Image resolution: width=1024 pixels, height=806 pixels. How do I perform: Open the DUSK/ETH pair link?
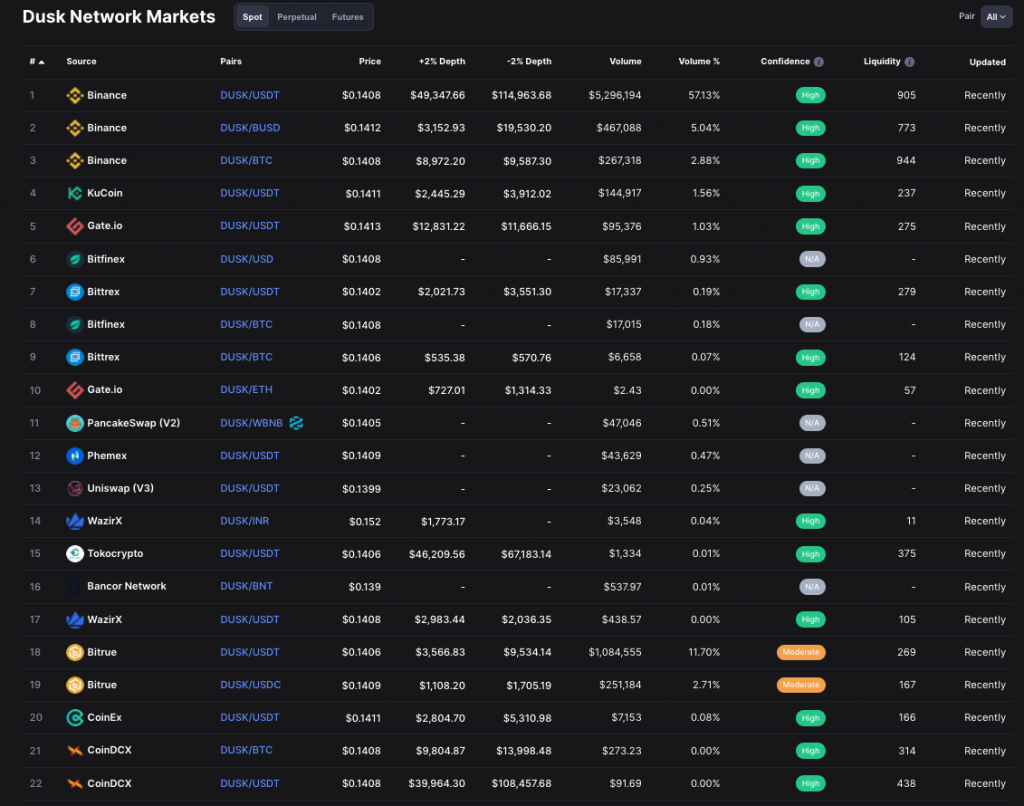246,390
